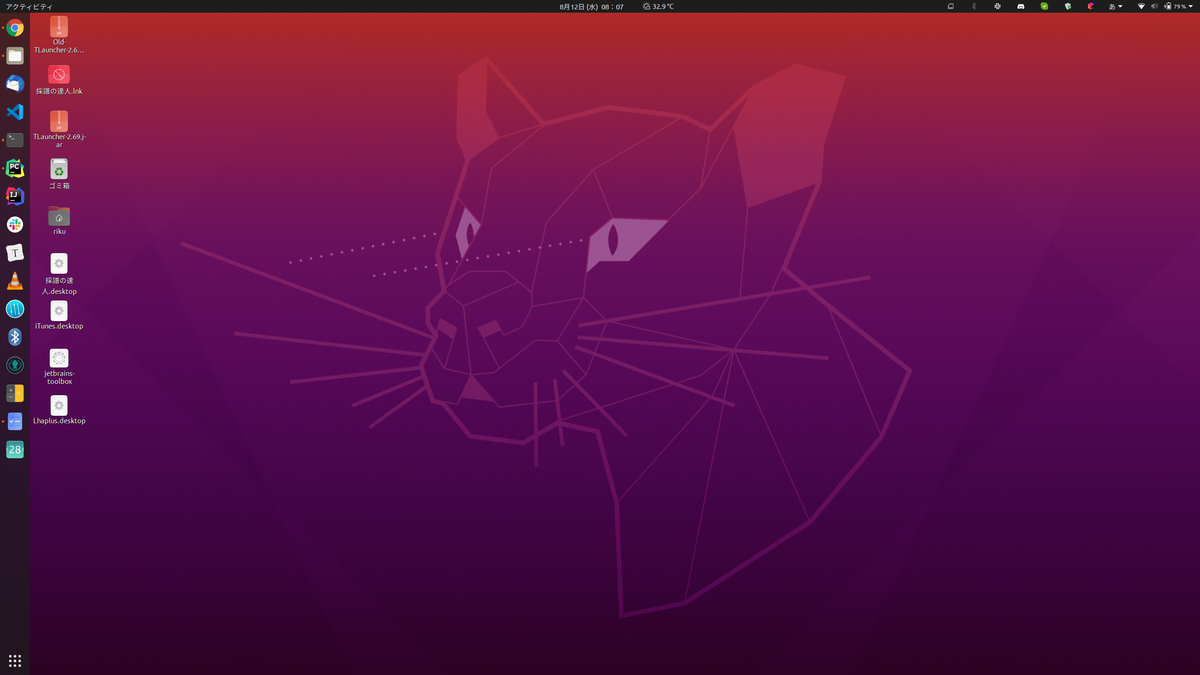Click the green tray icon
The width and height of the screenshot is (1200, 675).
1044,6
